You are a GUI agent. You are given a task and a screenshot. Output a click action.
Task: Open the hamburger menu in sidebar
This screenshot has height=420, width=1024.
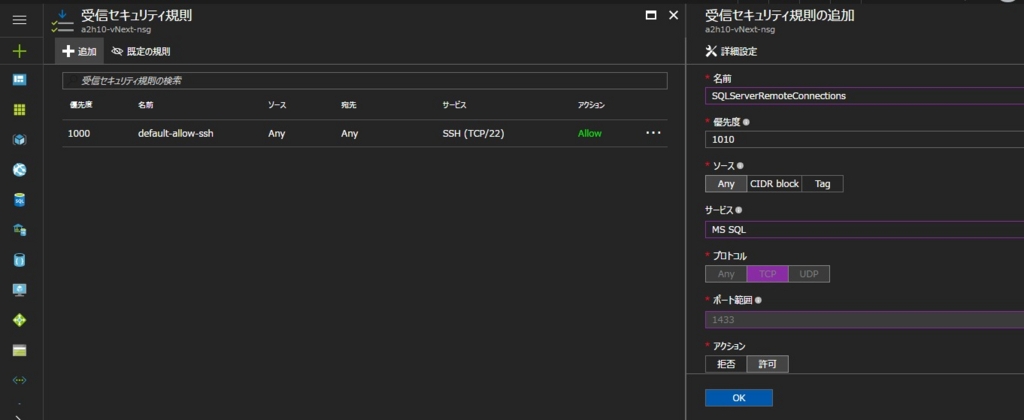[20, 20]
